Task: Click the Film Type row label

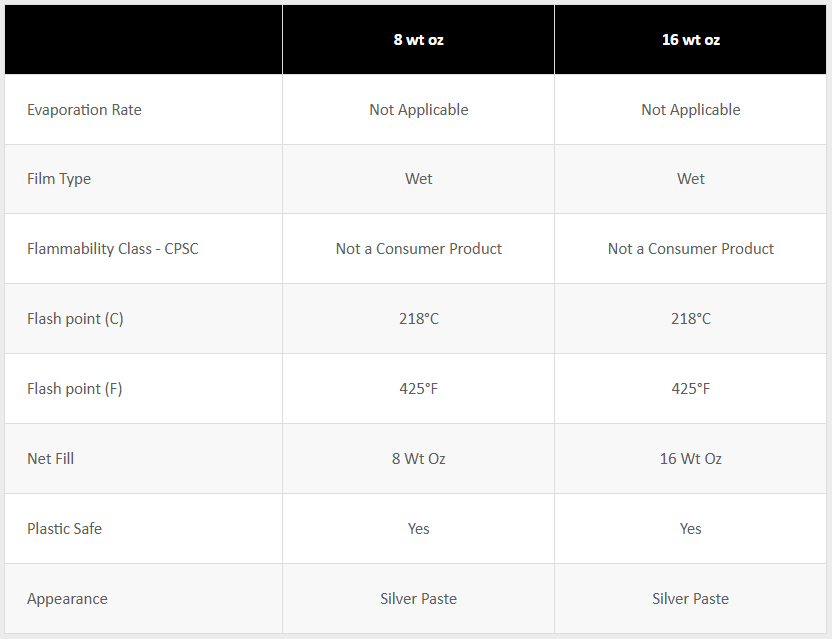Action: pyautogui.click(x=59, y=179)
